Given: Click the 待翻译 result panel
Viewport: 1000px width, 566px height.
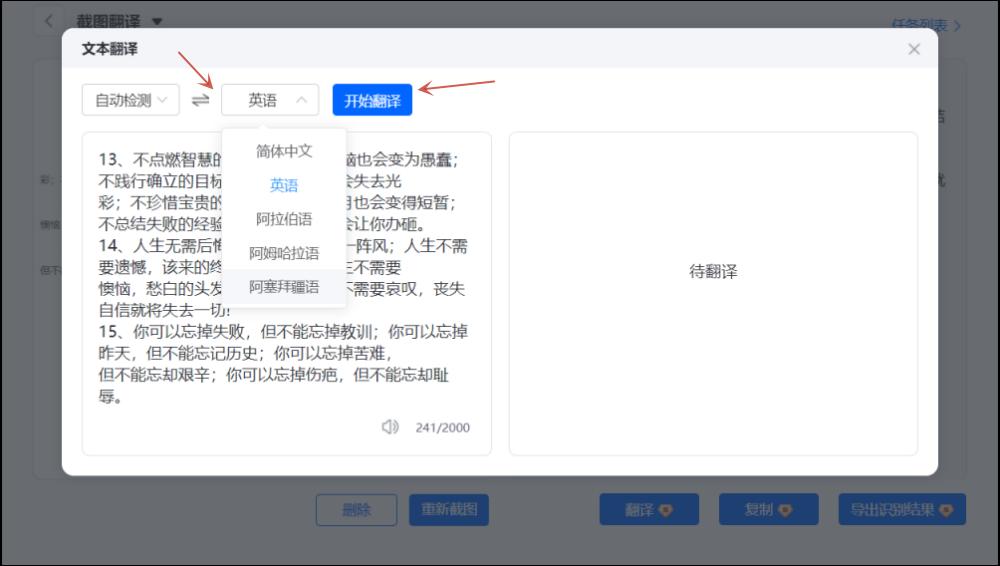Looking at the screenshot, I should pos(713,294).
